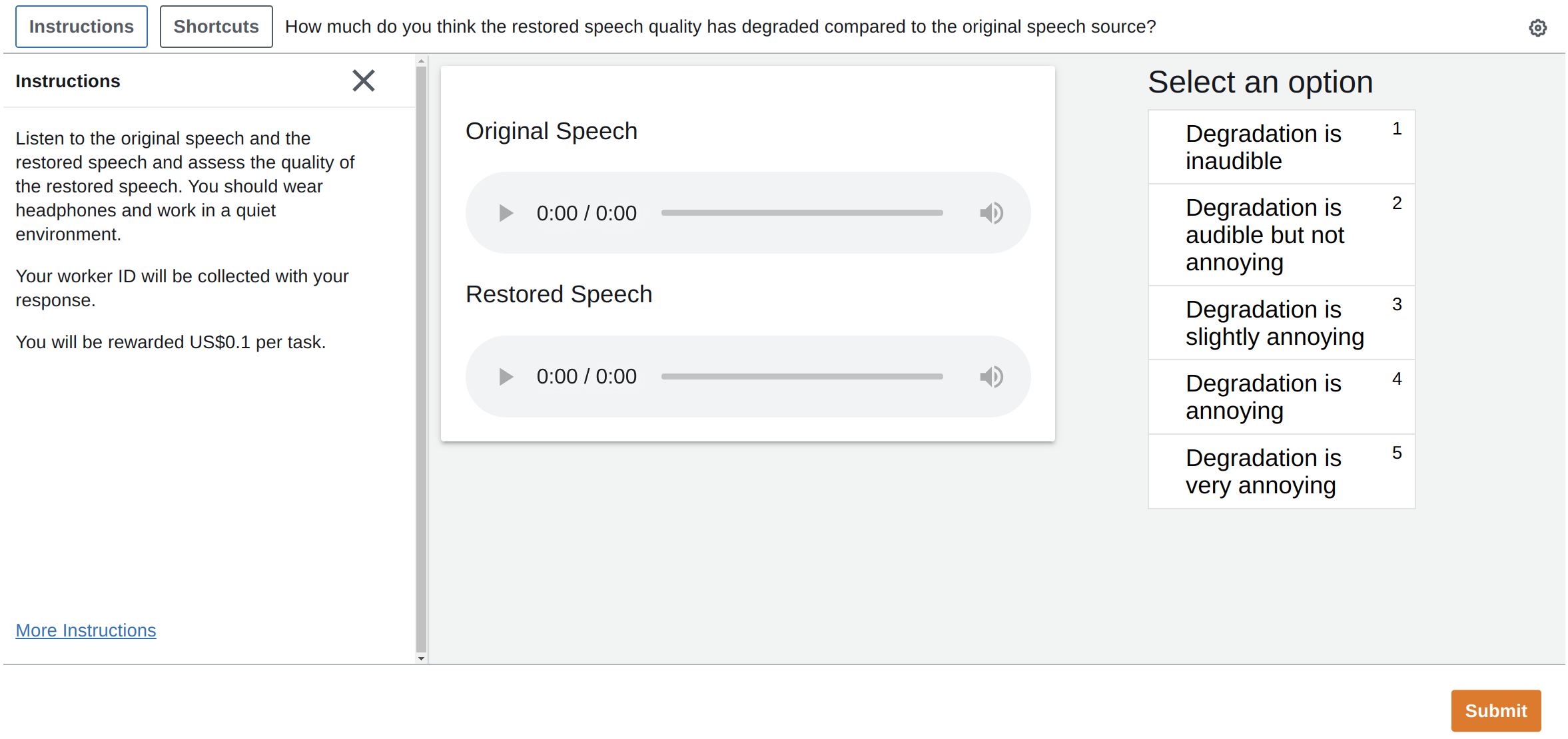
Task: Mute the Restored Speech volume icon
Action: point(991,377)
